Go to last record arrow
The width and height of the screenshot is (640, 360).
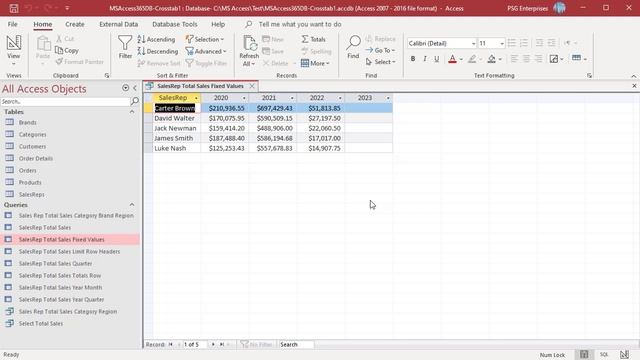pyautogui.click(x=222, y=344)
